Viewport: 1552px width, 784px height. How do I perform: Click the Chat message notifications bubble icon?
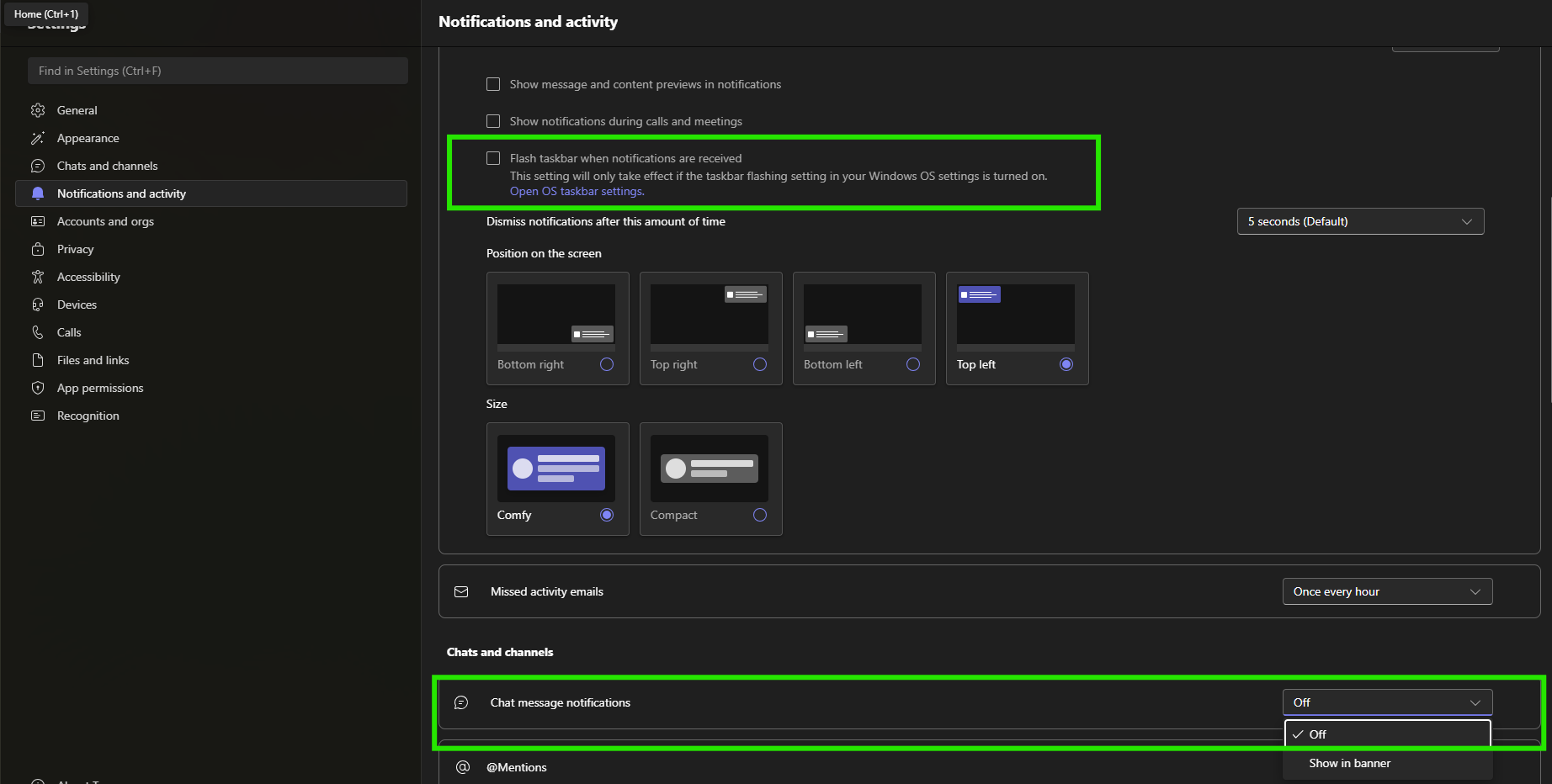click(x=461, y=702)
